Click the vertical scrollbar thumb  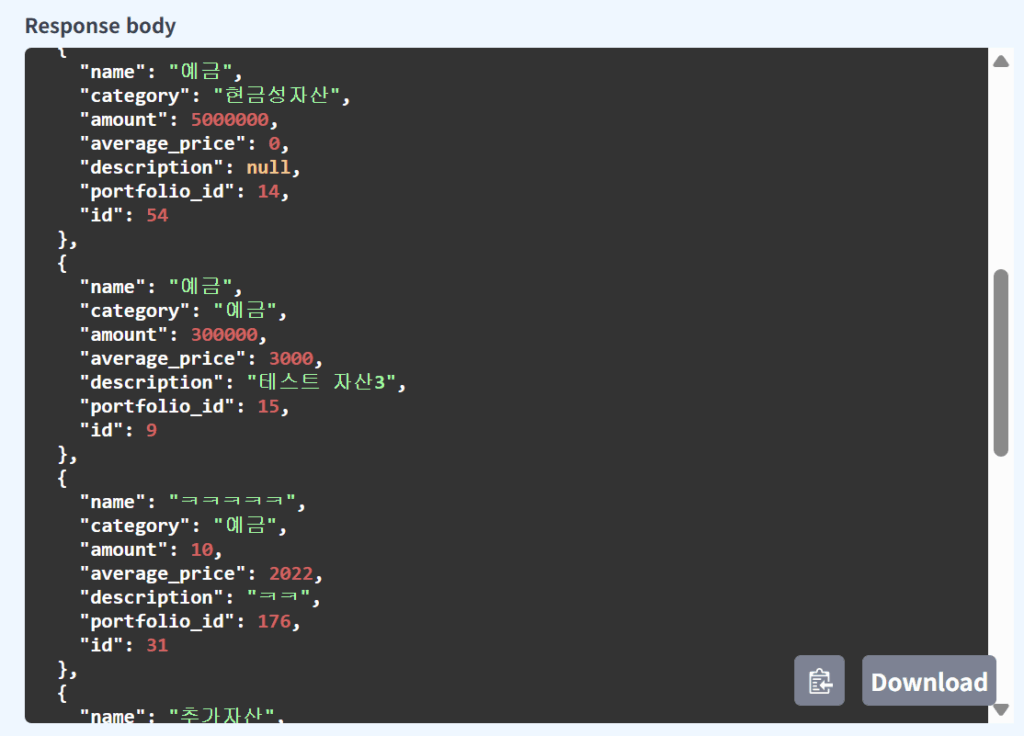pyautogui.click(x=1000, y=362)
